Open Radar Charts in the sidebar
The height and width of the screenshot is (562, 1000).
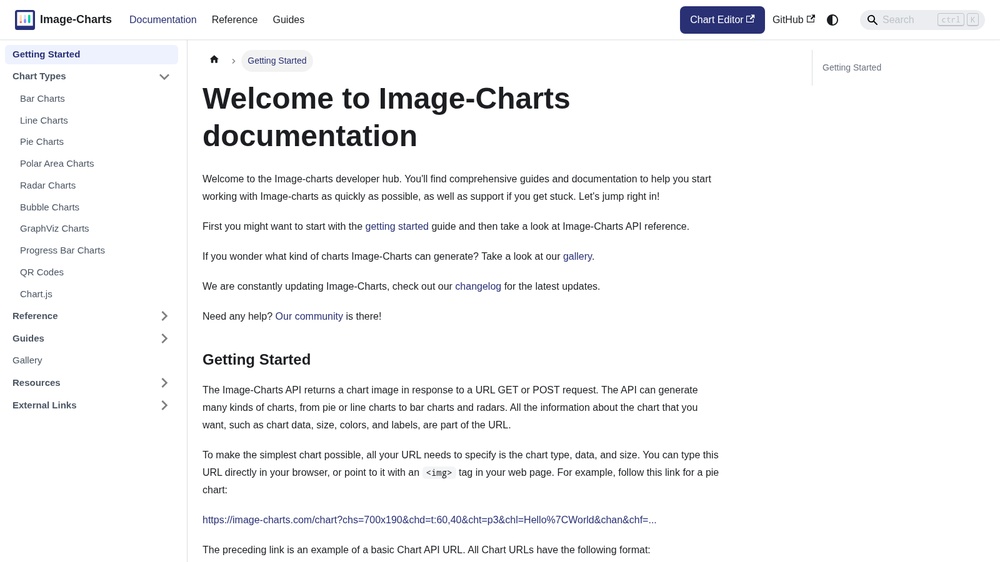click(48, 185)
